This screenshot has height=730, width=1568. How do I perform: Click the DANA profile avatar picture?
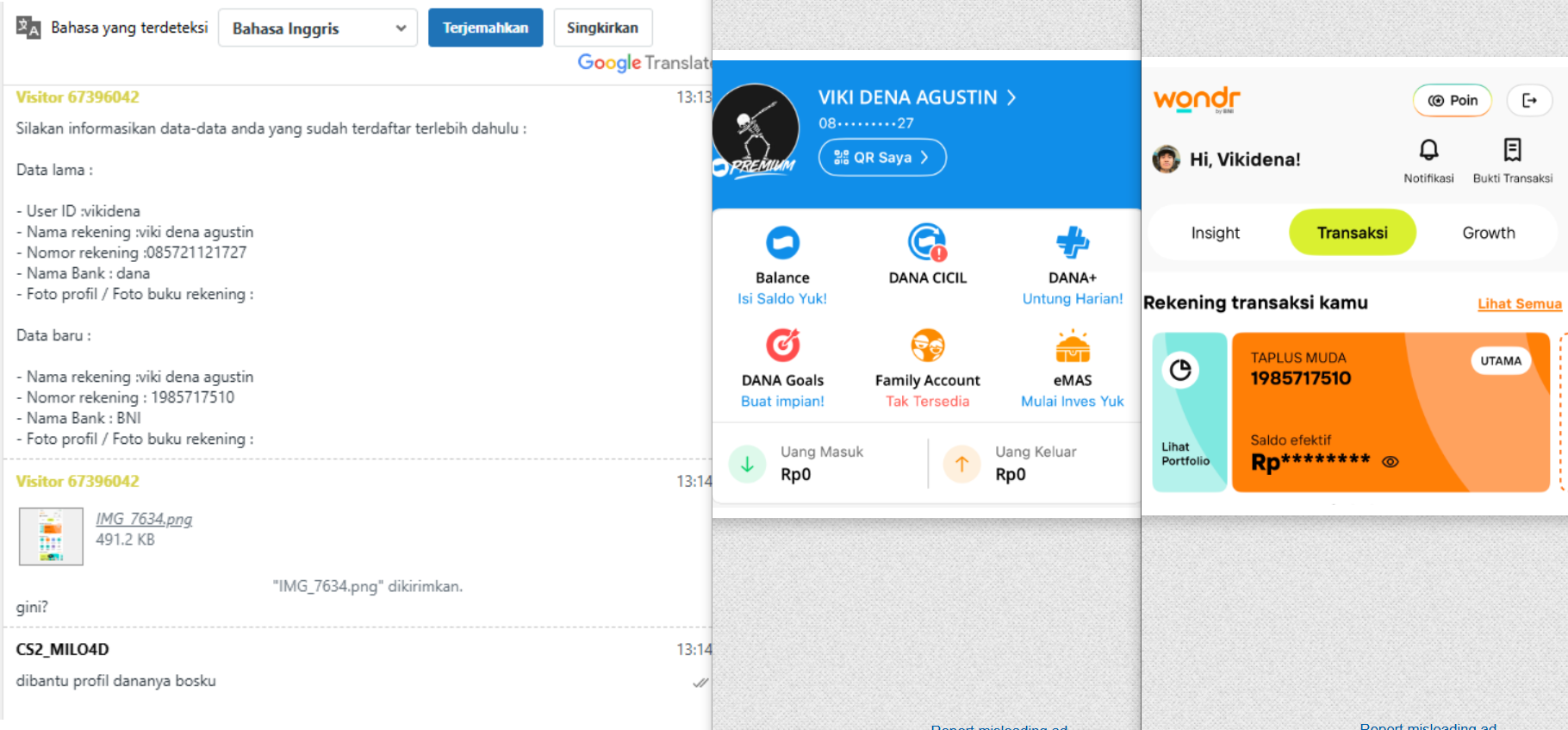tap(756, 127)
